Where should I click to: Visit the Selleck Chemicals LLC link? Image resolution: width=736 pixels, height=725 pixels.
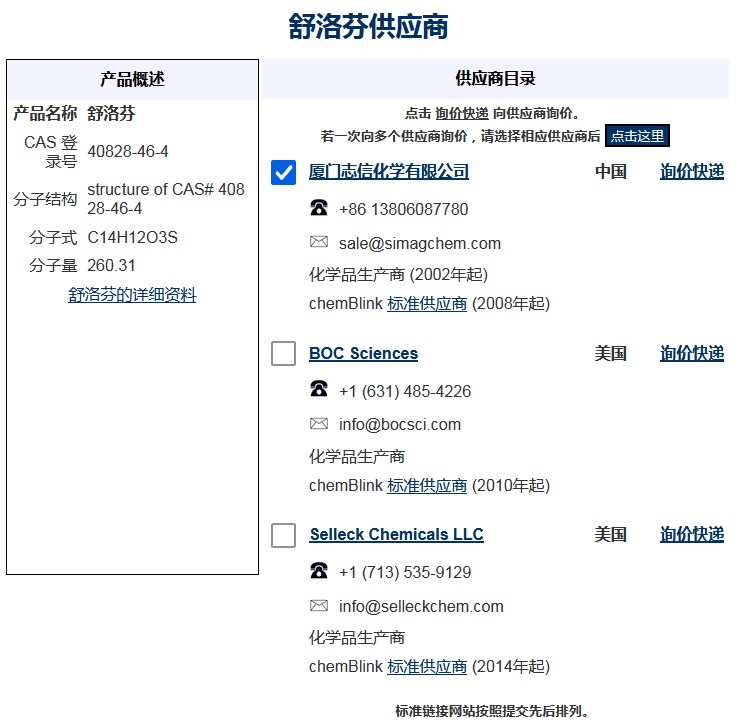click(x=396, y=534)
